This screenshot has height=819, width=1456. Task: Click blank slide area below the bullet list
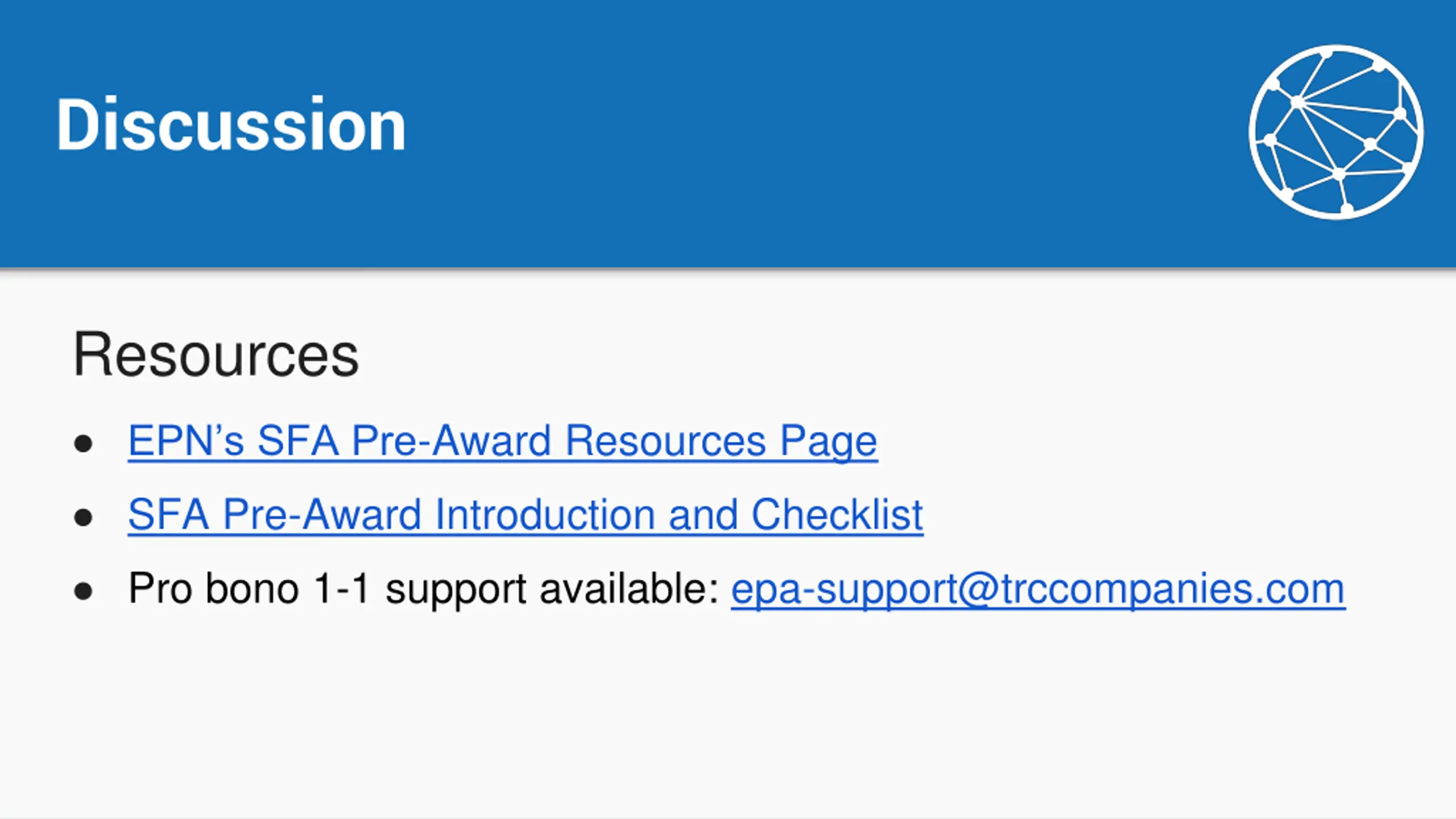coord(728,717)
